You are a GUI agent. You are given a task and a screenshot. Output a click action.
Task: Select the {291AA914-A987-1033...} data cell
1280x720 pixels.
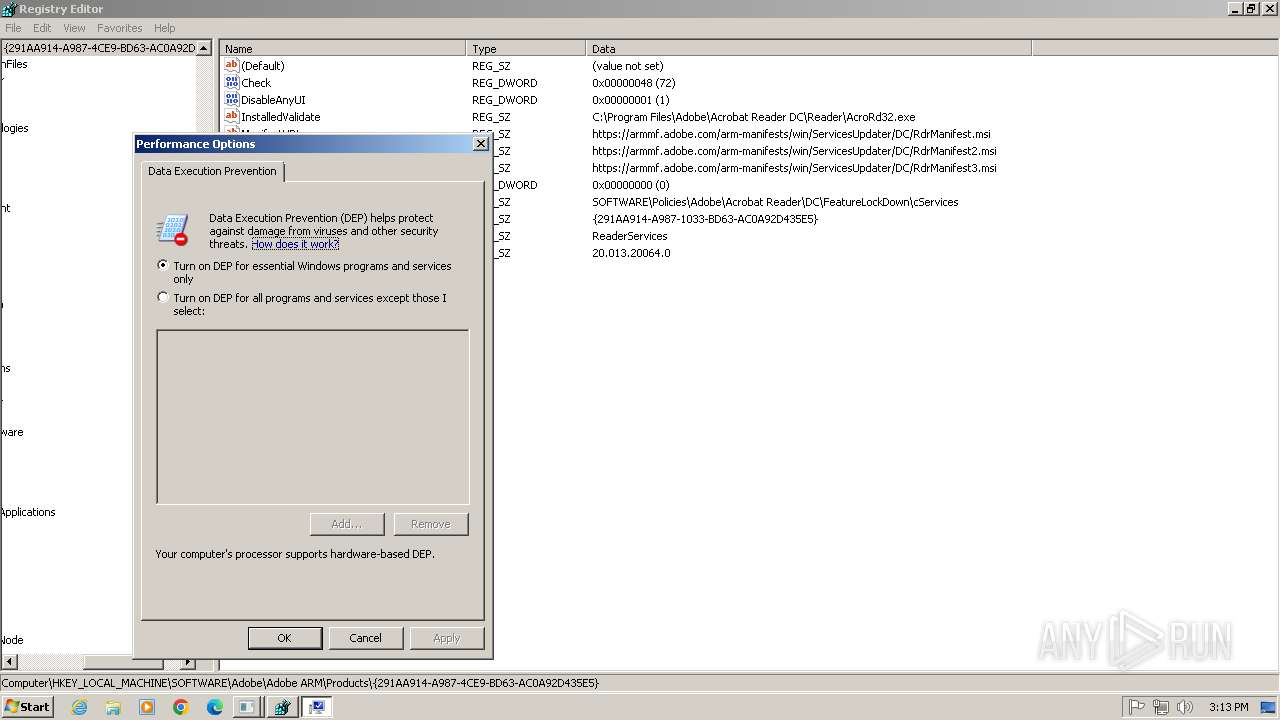pos(704,219)
